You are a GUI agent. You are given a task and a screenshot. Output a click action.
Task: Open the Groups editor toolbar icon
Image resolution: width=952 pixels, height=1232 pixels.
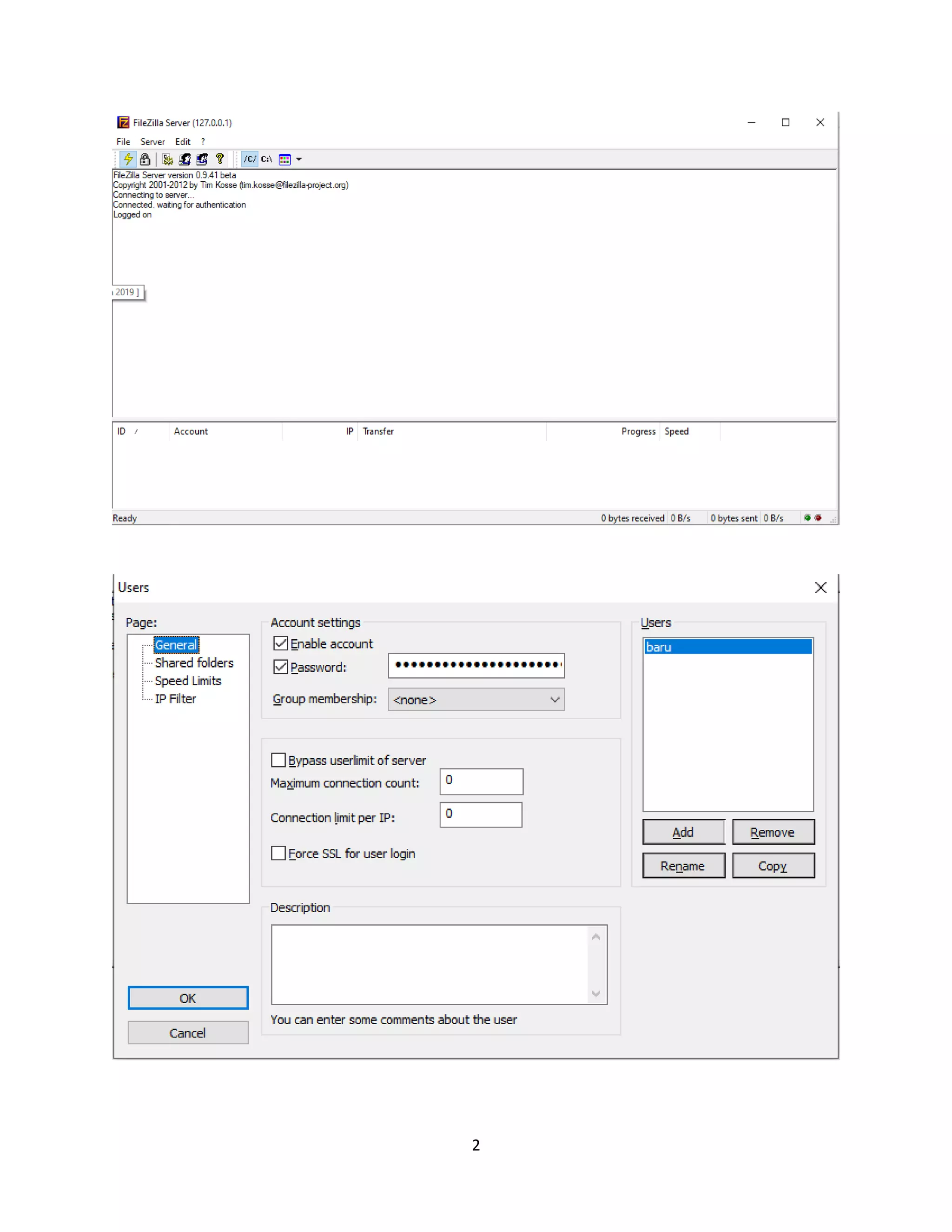click(x=203, y=159)
